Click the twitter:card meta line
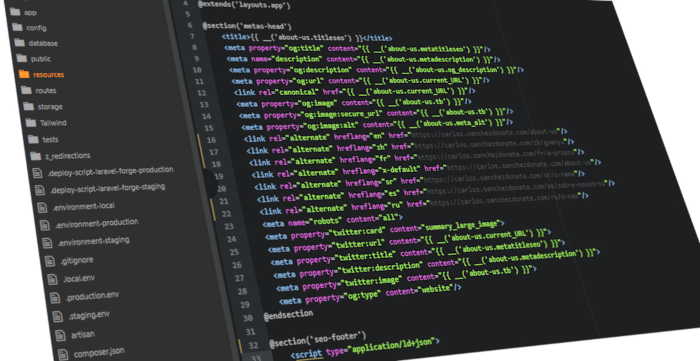The height and width of the screenshot is (361, 700). 385,230
